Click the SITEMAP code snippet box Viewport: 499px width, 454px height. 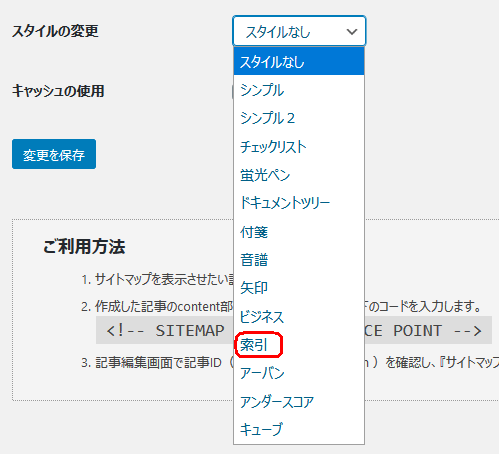pyautogui.click(x=294, y=330)
